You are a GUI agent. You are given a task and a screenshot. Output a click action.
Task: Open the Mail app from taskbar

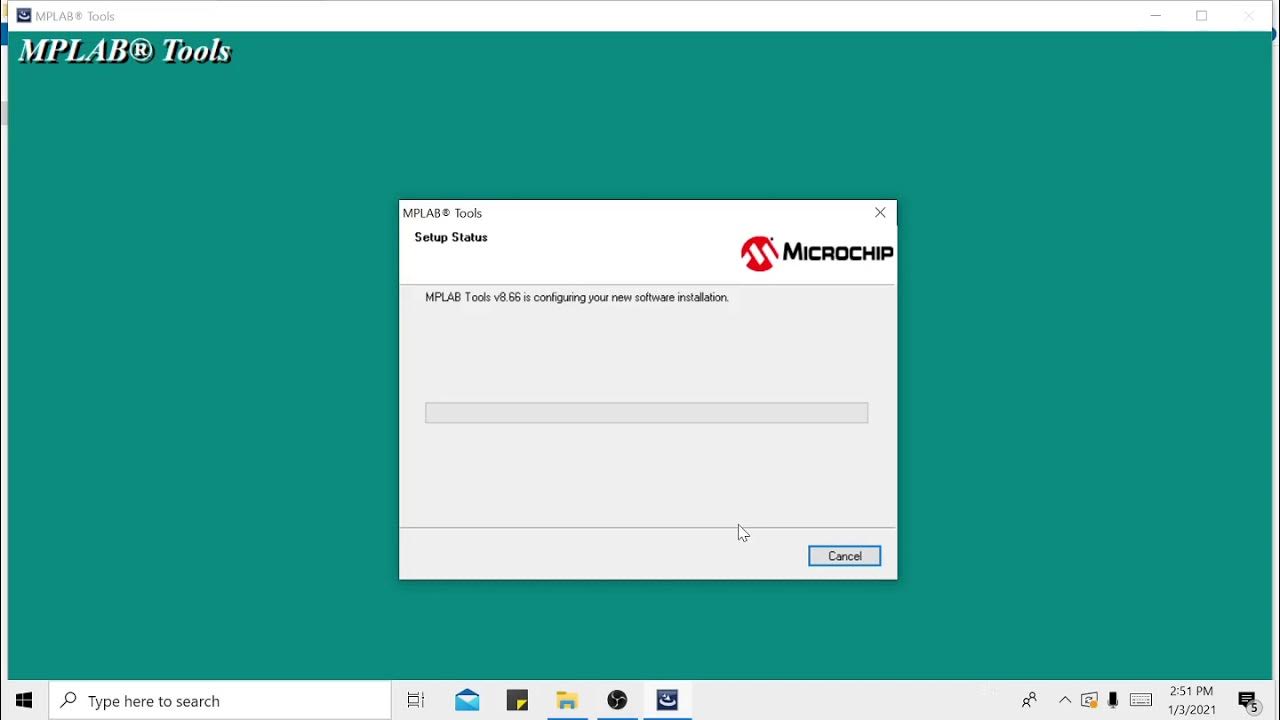[x=467, y=701]
